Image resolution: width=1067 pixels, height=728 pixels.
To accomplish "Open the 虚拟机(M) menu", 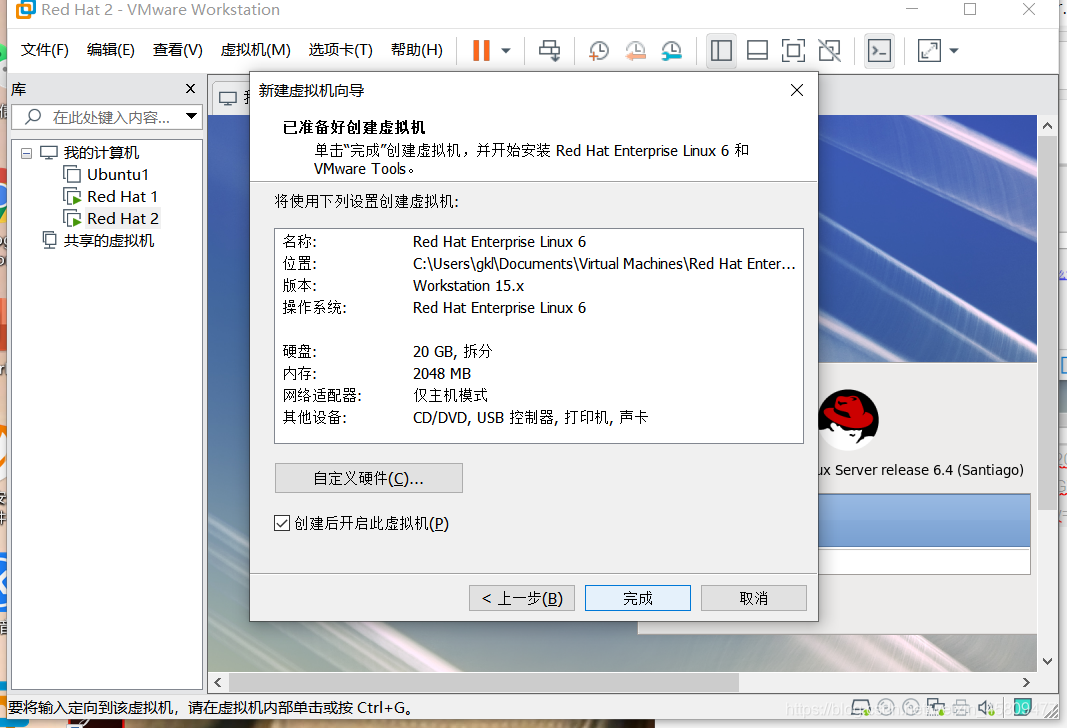I will click(x=255, y=50).
